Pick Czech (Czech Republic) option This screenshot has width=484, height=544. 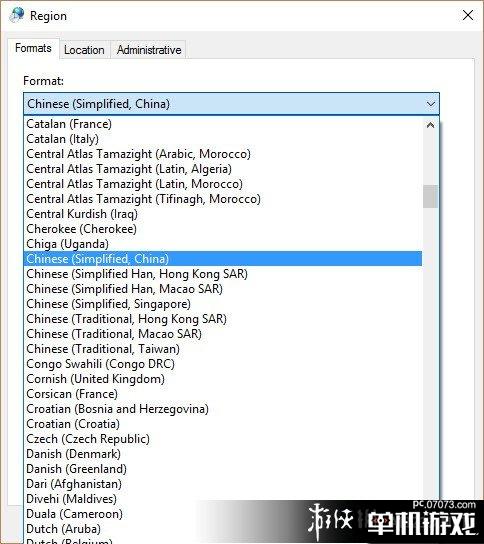pos(88,439)
